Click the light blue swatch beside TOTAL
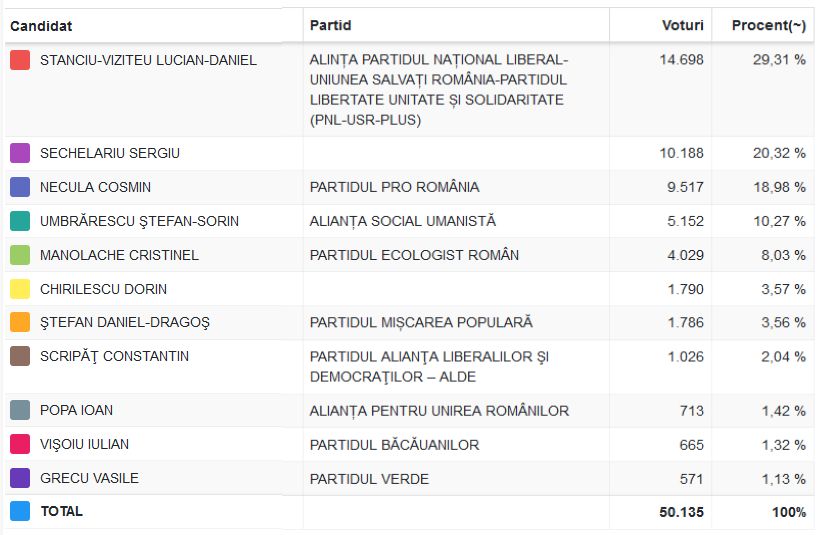 click(20, 511)
